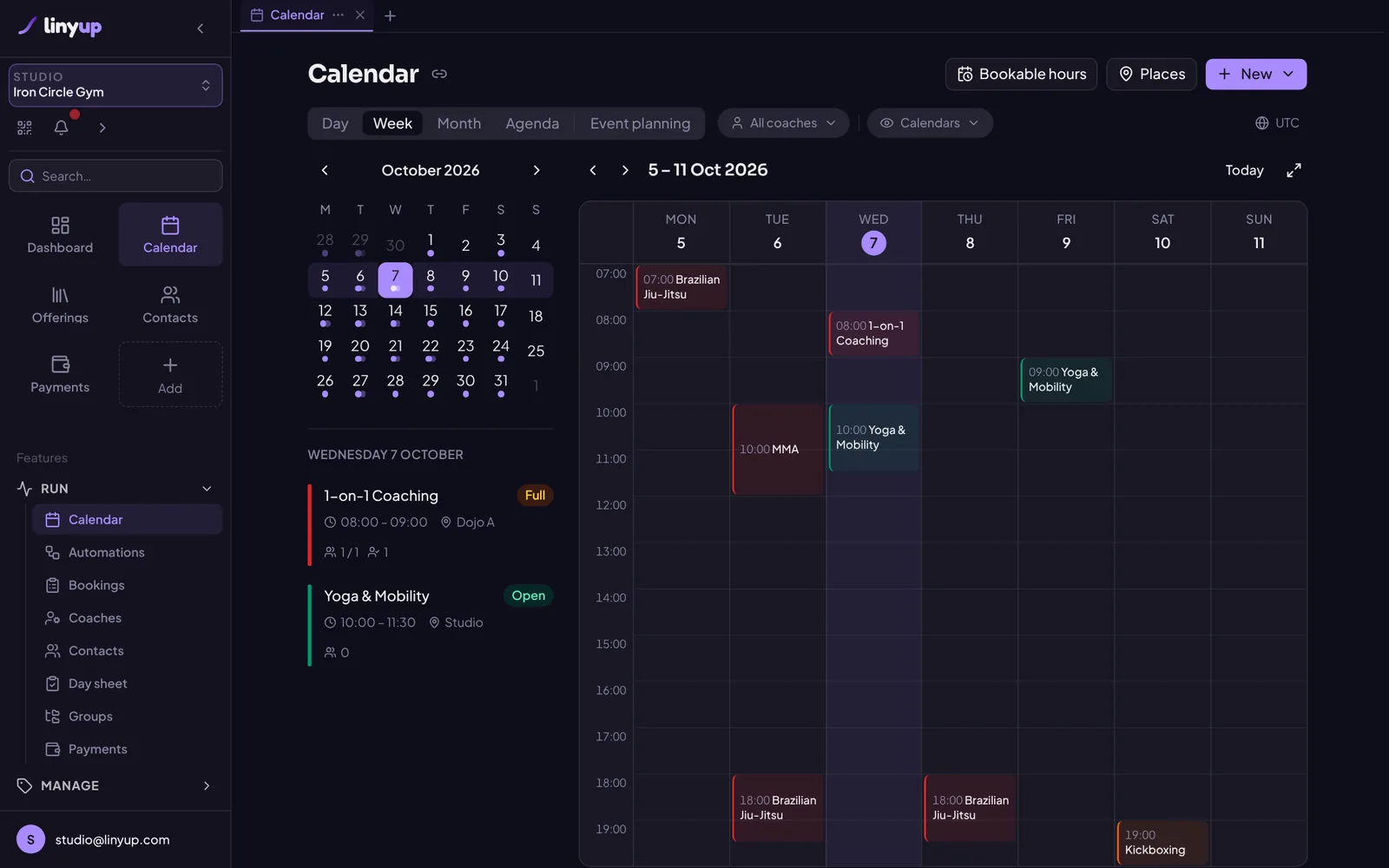Show the next week
1389x868 pixels.
(625, 170)
